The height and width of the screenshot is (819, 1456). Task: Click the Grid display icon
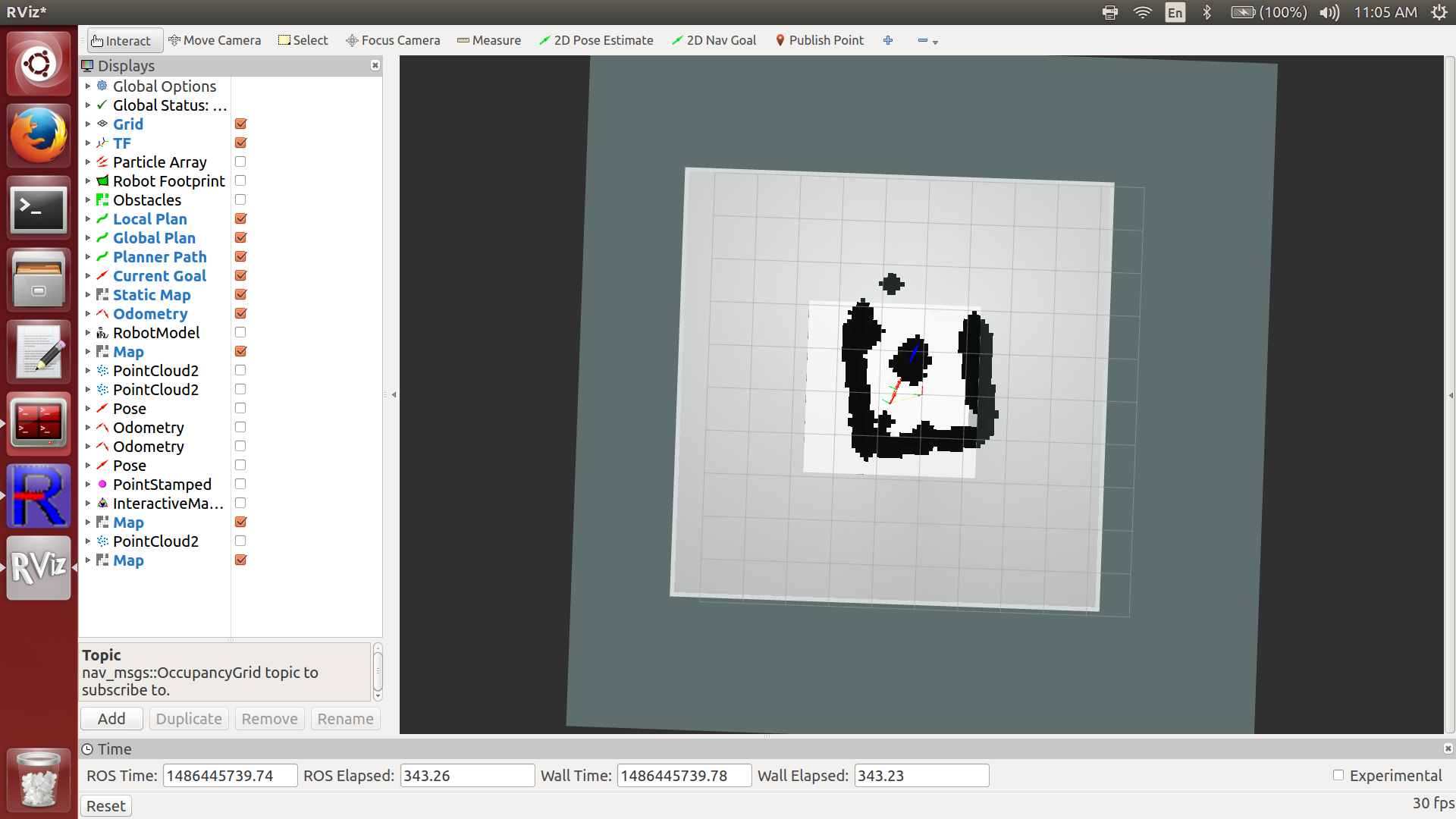pos(102,124)
